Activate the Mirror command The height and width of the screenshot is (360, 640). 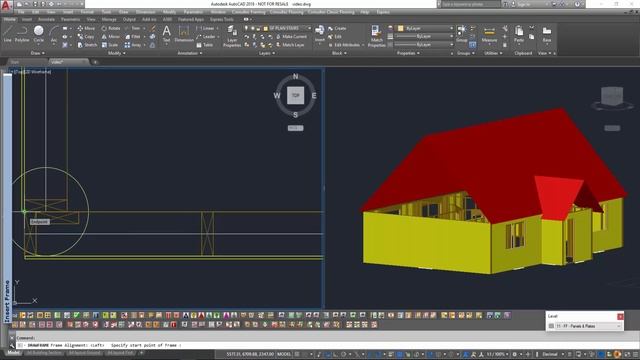[x=111, y=37]
